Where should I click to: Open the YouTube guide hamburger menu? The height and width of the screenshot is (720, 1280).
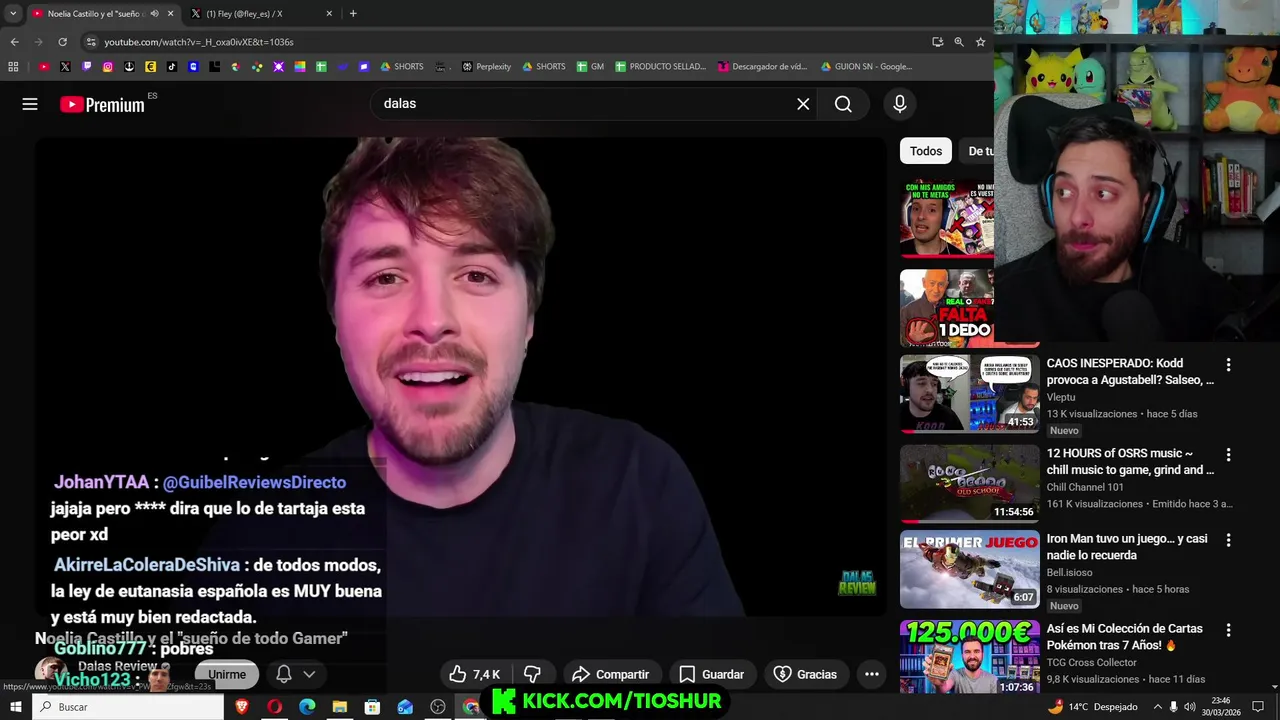pyautogui.click(x=30, y=104)
